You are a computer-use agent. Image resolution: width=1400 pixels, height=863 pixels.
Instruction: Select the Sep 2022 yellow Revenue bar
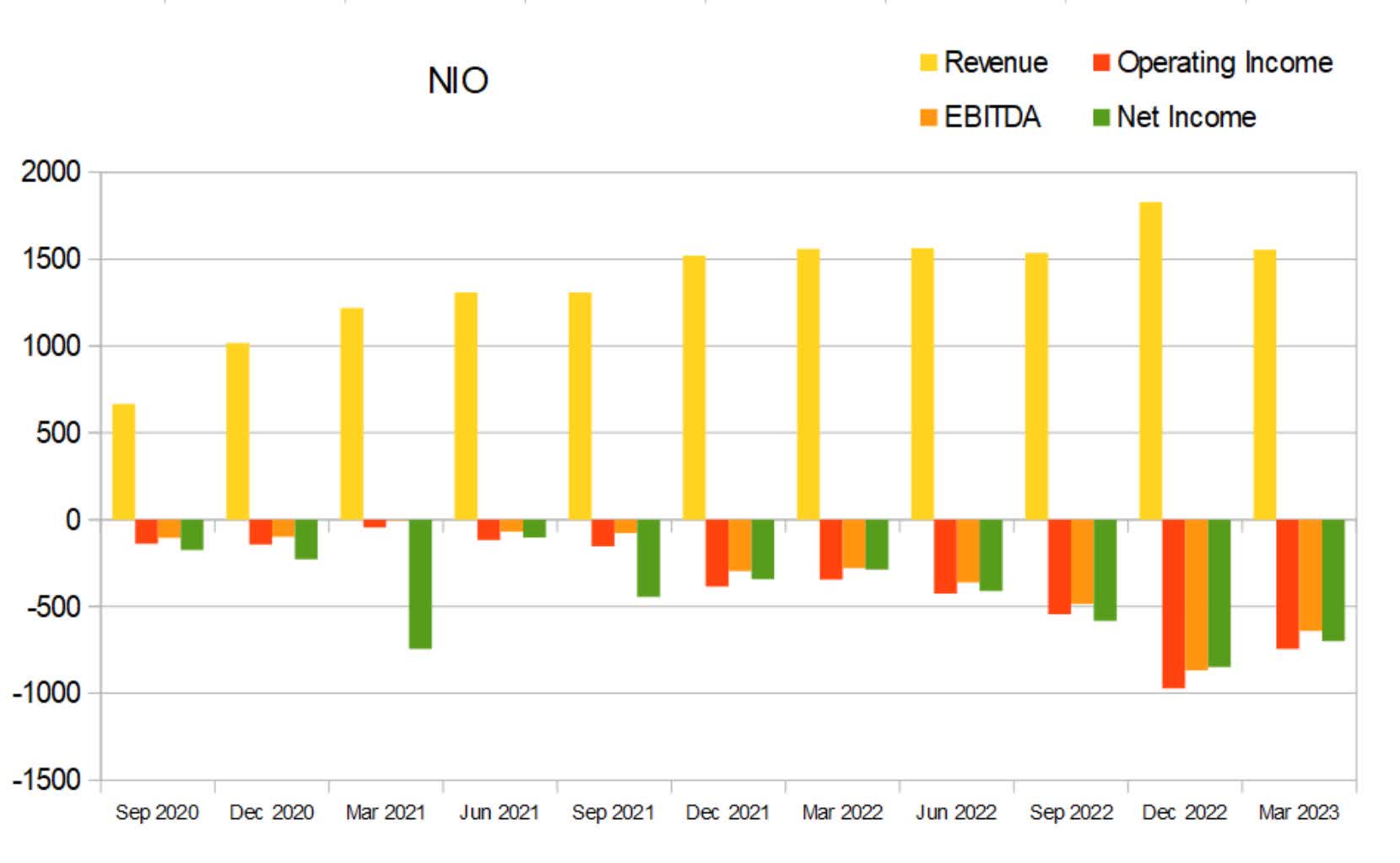point(1036,386)
